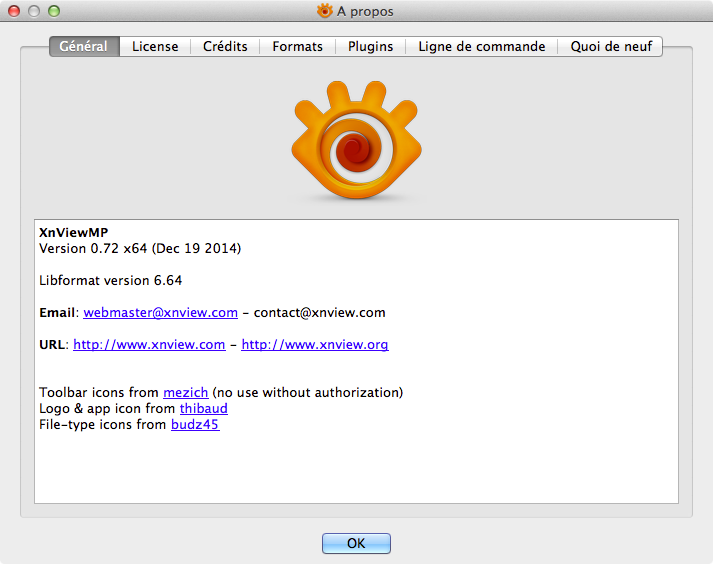The height and width of the screenshot is (564, 713).
Task: Click the large XnView eye logo
Action: (356, 140)
